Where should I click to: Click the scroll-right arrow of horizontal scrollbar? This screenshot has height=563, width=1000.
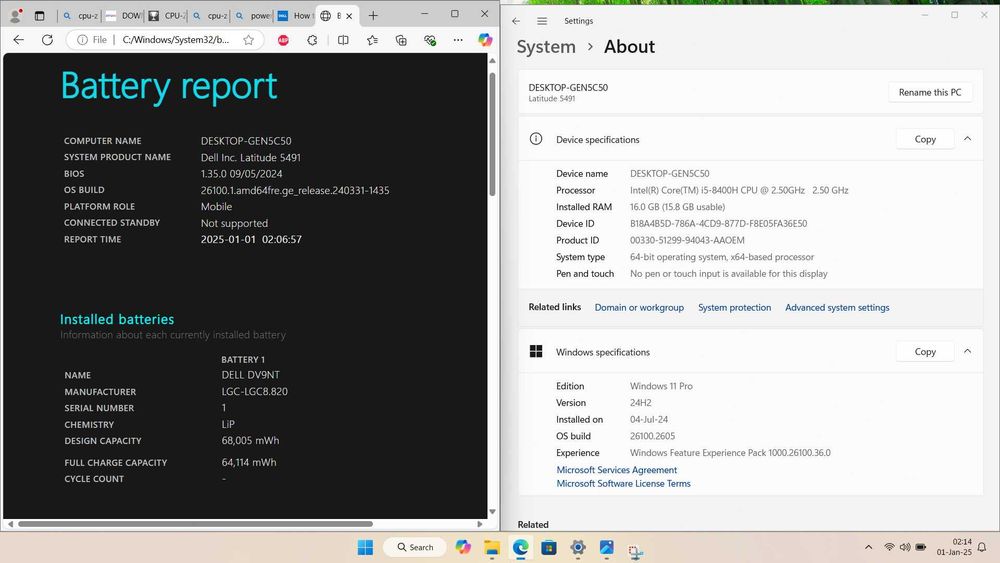(x=480, y=524)
